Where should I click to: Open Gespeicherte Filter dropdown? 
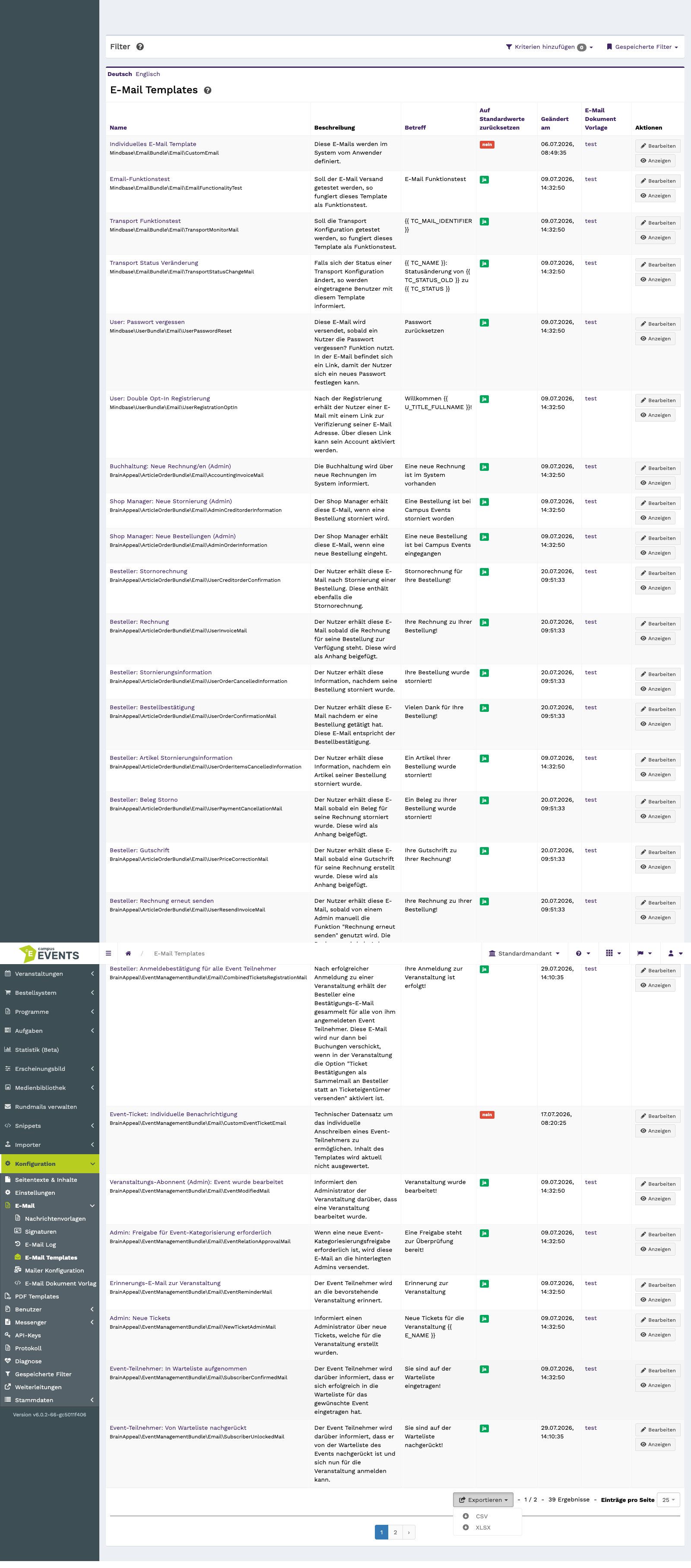point(642,47)
